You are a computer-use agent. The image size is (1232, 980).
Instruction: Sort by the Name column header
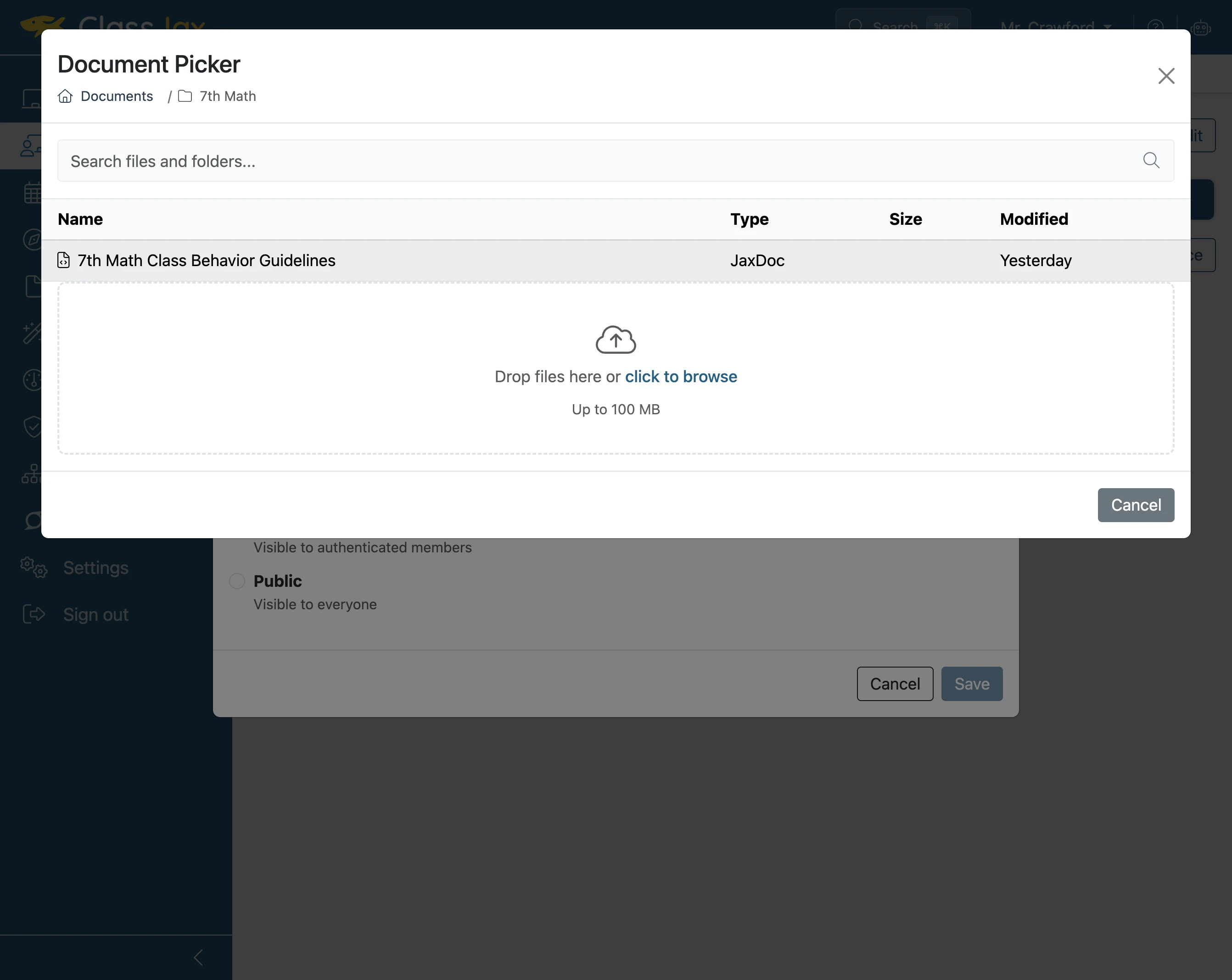pyautogui.click(x=81, y=219)
